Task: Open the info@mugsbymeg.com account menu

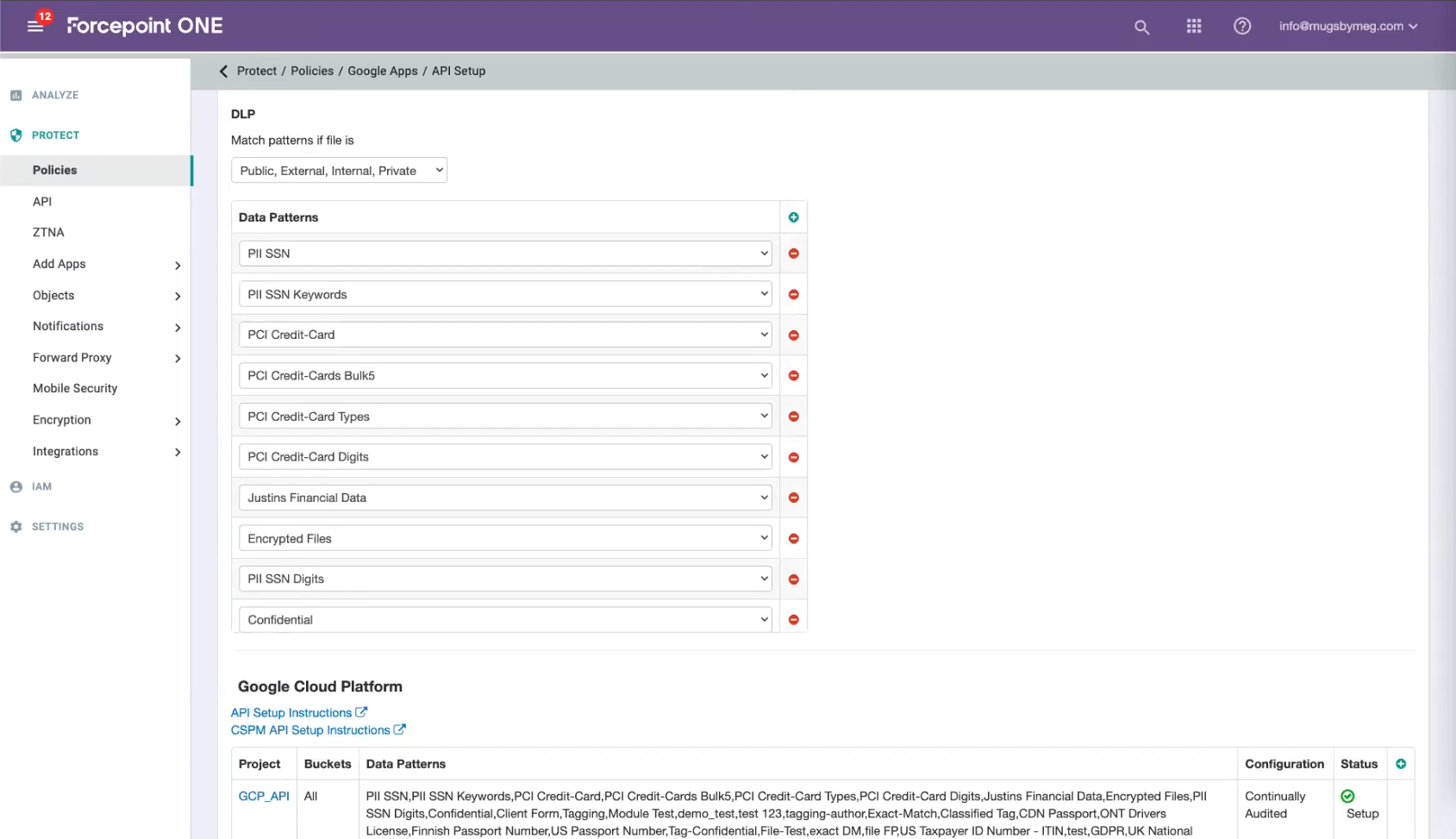Action: [x=1347, y=27]
